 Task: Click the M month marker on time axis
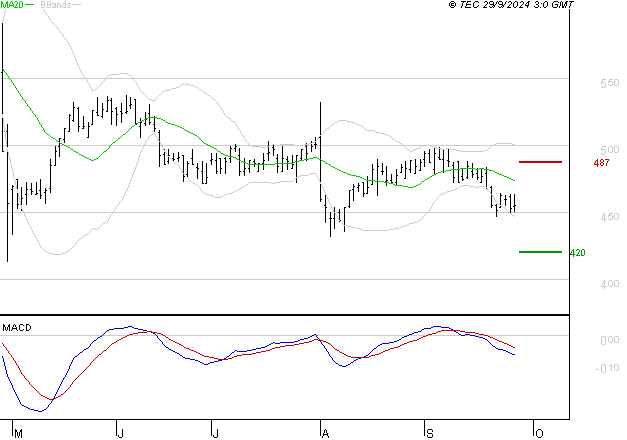point(18,434)
